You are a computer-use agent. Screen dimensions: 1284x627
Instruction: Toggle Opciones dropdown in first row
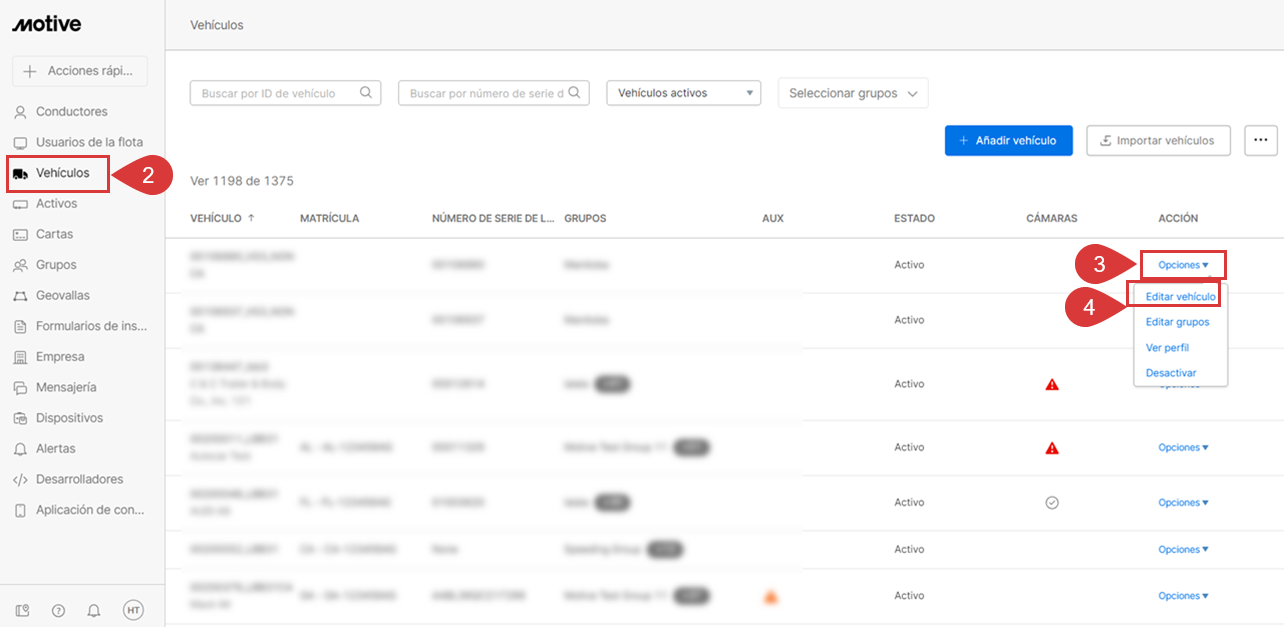pyautogui.click(x=1183, y=265)
